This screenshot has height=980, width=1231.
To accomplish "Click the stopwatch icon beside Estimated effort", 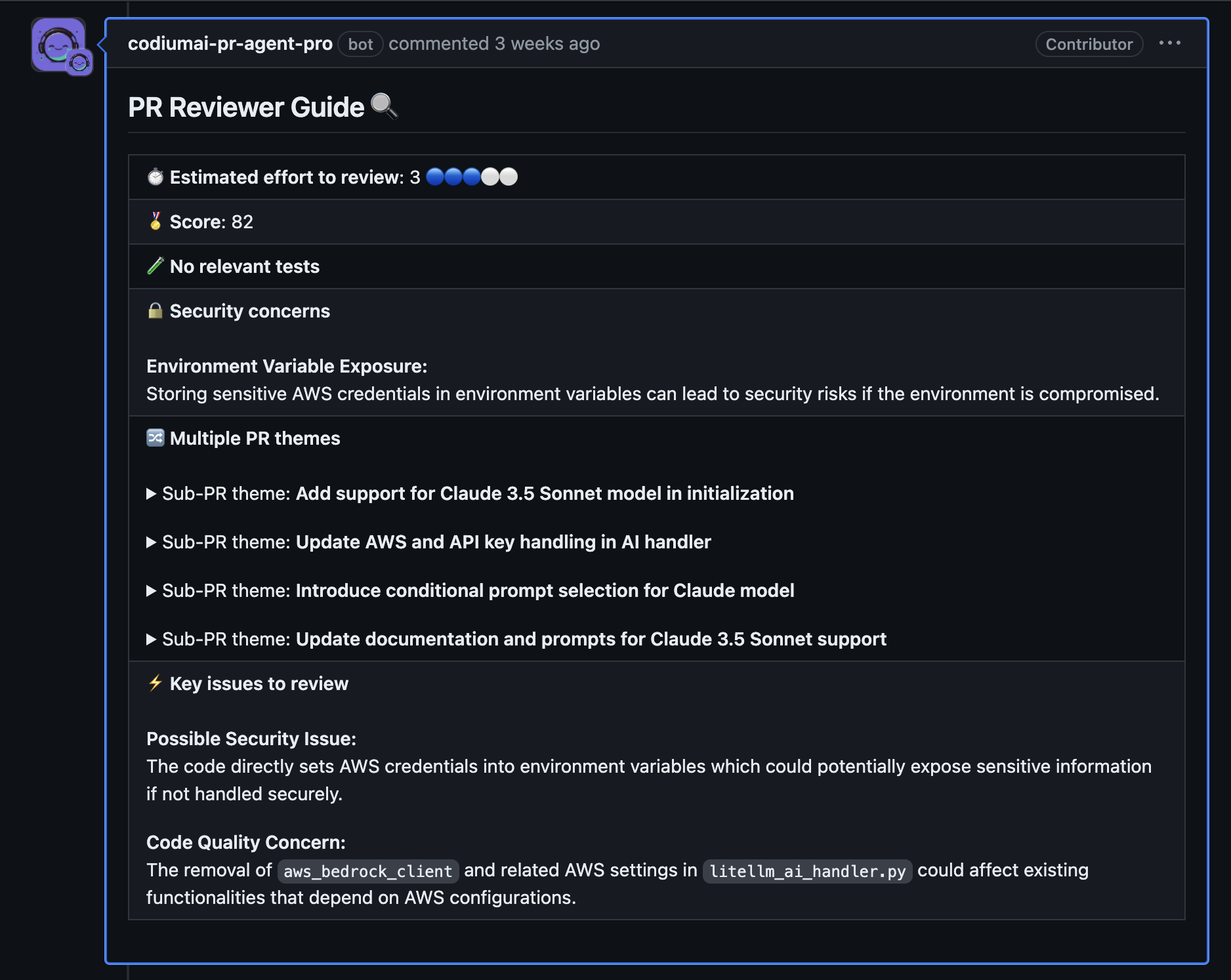I will tap(156, 176).
